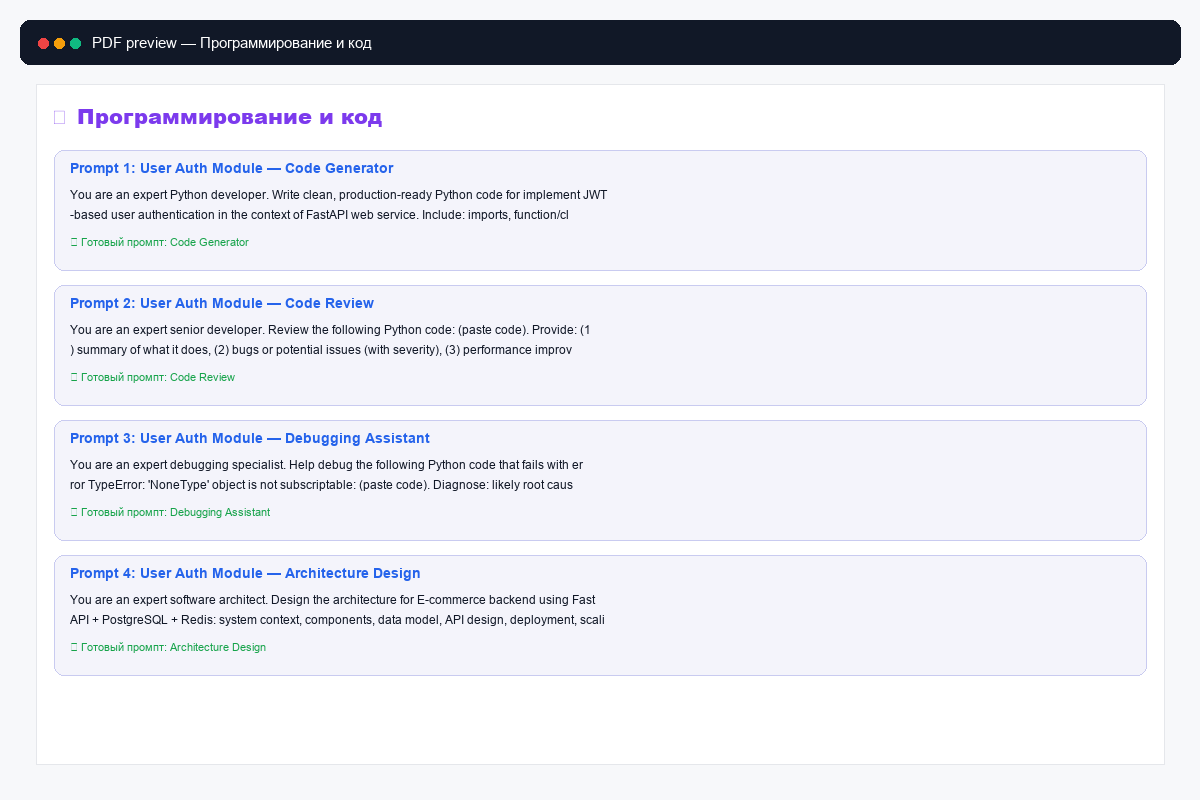Viewport: 1200px width, 800px height.
Task: Click the orange minimize window dot
Action: [x=59, y=43]
